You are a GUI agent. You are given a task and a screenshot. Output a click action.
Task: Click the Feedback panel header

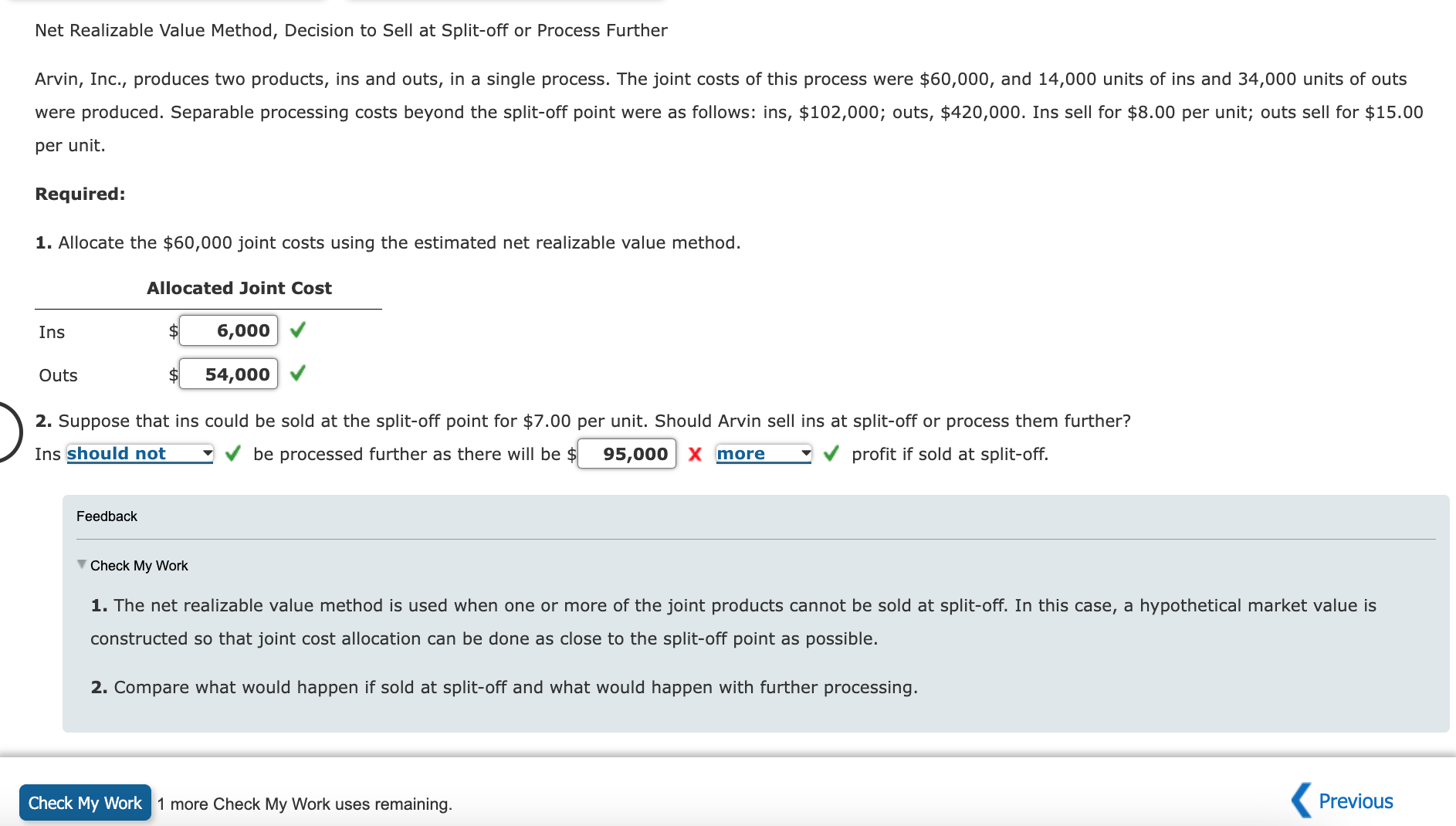pos(107,516)
